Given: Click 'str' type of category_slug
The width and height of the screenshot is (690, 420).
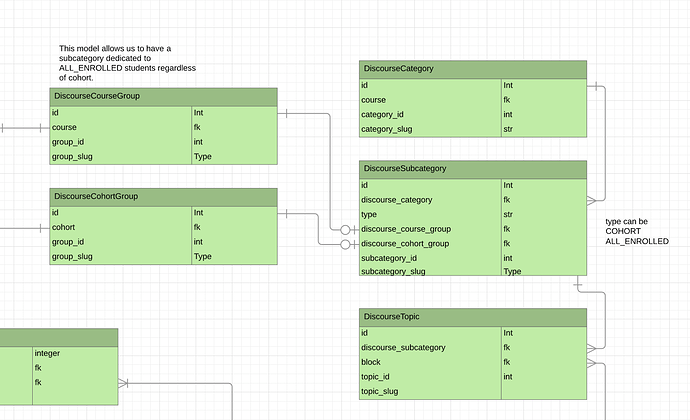Looking at the screenshot, I should coord(508,129).
